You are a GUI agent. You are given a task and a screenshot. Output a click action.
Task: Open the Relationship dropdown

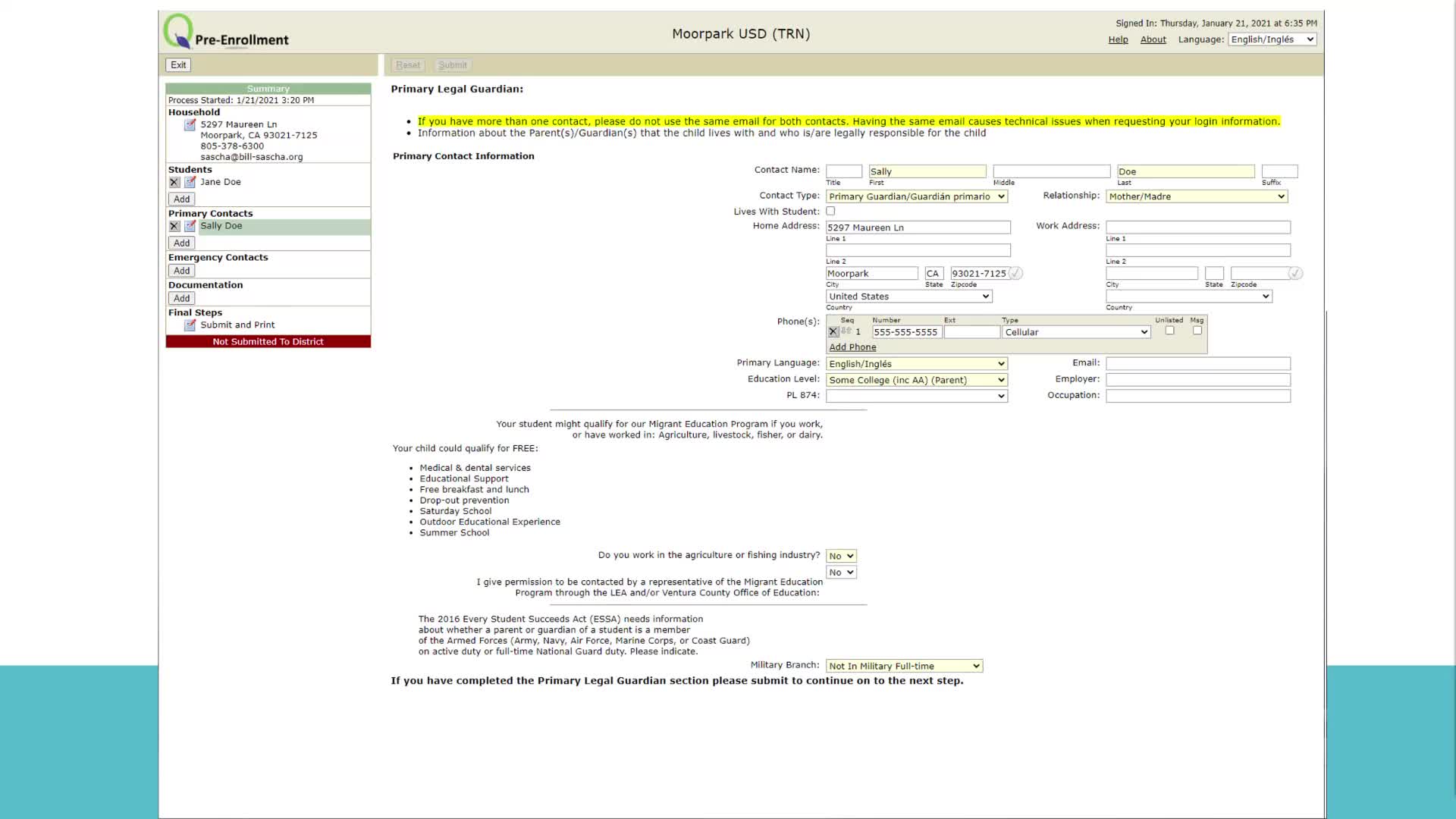(x=1197, y=196)
